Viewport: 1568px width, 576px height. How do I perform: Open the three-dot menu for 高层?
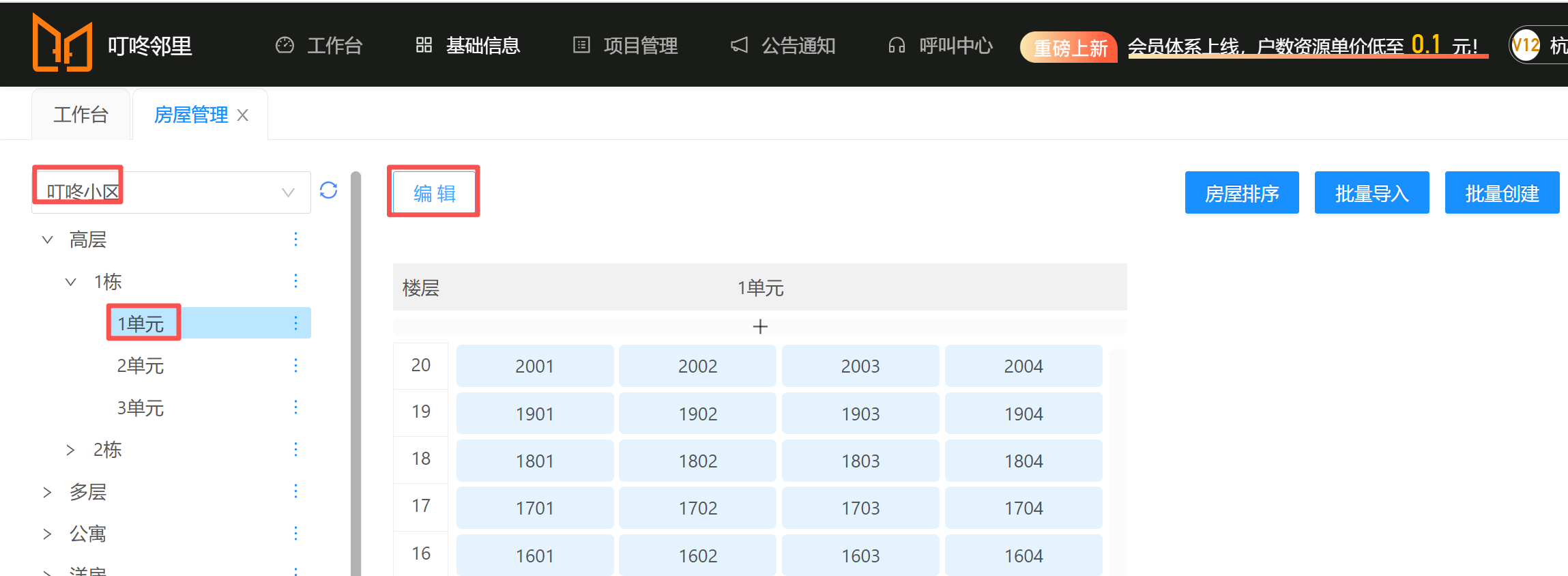coord(295,239)
